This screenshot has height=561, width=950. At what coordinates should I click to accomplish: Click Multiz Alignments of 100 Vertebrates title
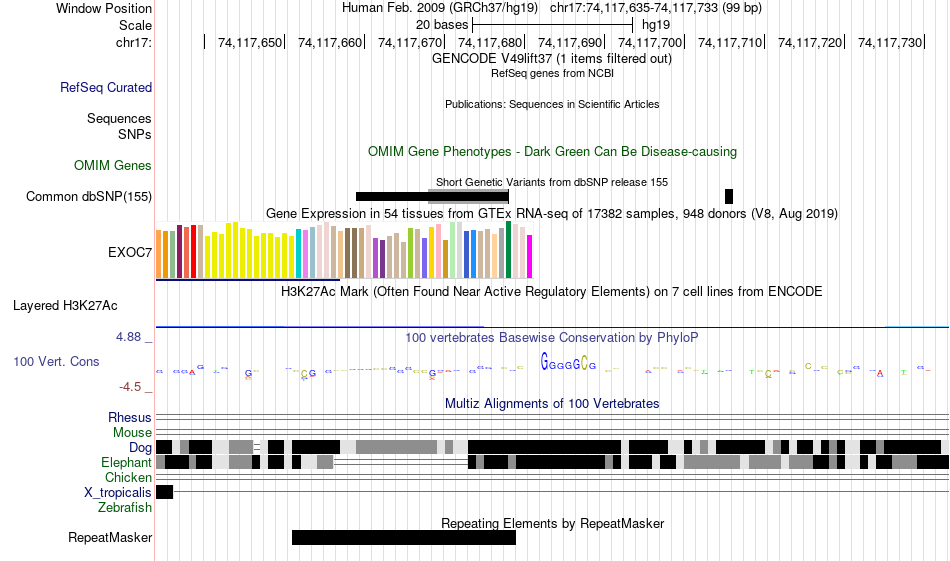(x=552, y=403)
